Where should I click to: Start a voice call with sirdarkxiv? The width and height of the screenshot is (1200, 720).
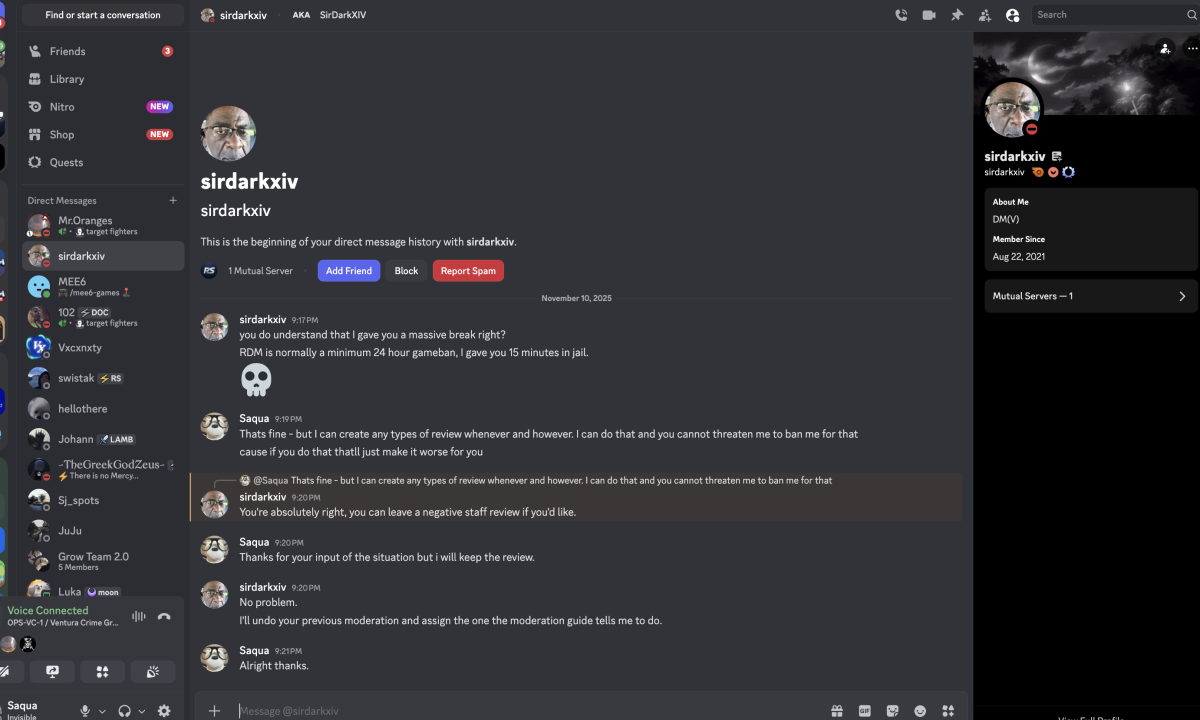coord(901,15)
